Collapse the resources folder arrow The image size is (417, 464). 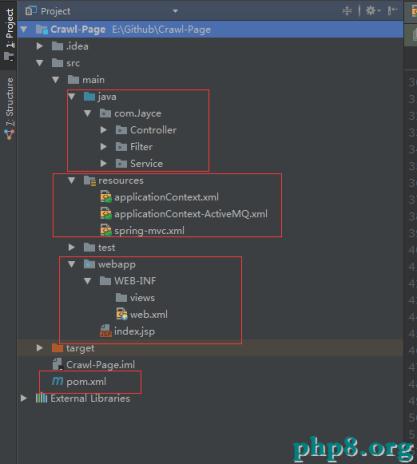pyautogui.click(x=71, y=180)
